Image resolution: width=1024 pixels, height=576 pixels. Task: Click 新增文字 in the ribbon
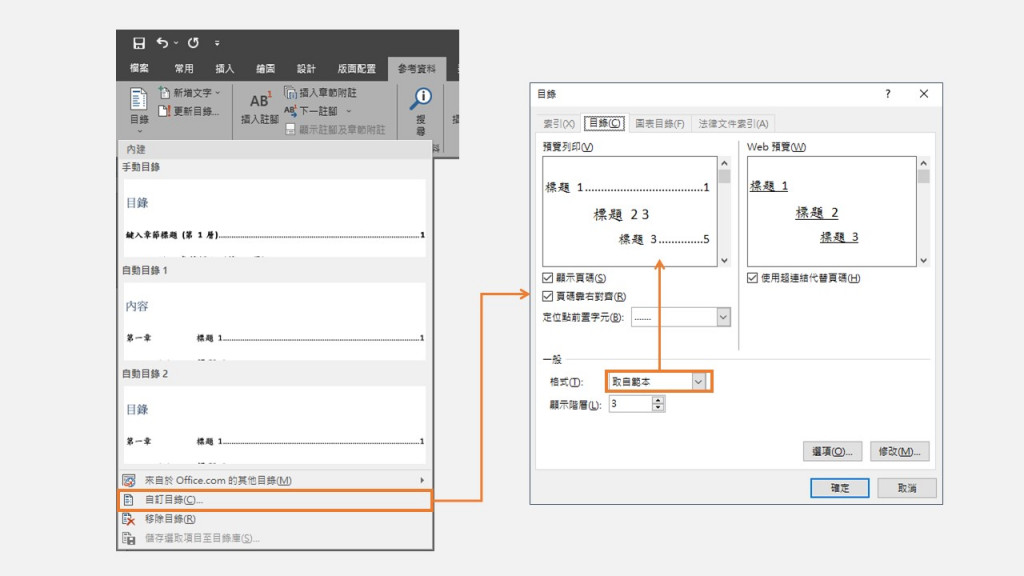[189, 93]
